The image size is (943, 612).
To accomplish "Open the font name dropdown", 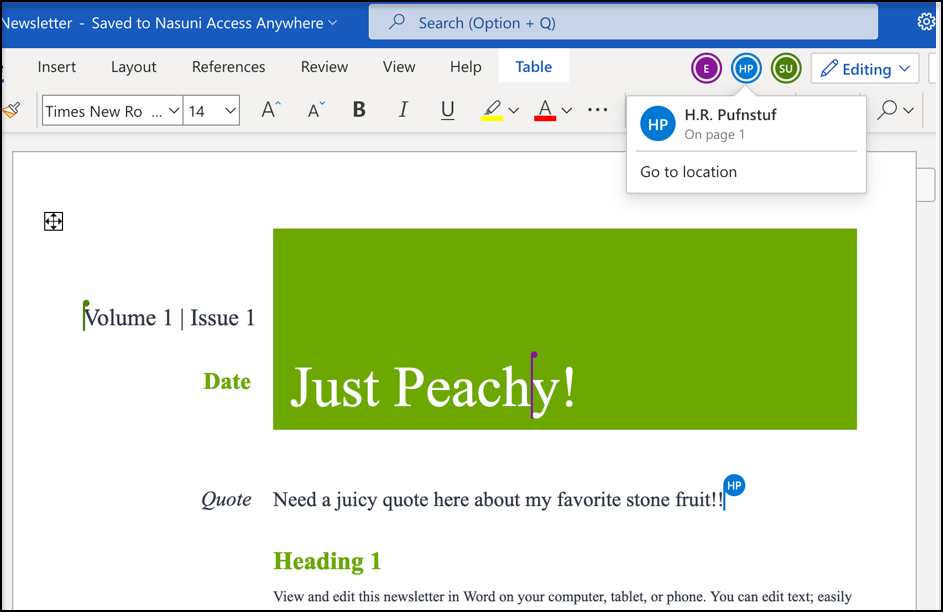I will tap(173, 111).
